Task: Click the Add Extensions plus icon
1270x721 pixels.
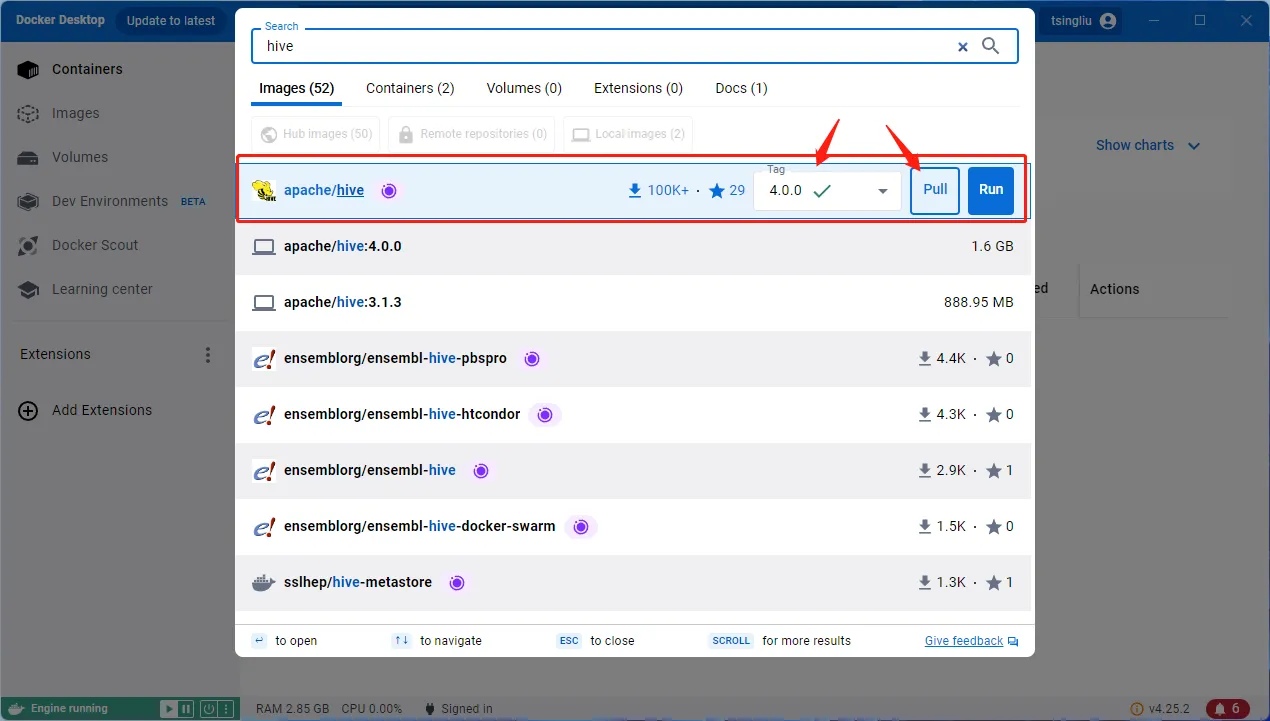Action: (x=29, y=410)
